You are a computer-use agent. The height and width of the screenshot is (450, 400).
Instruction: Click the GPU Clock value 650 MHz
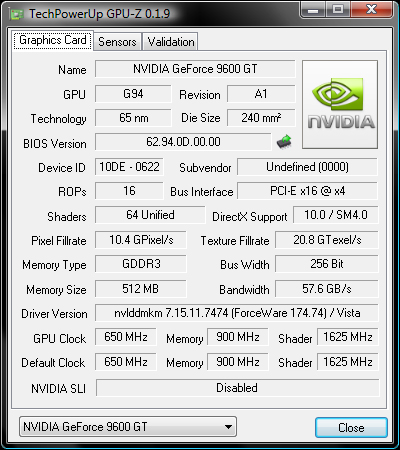point(126,337)
